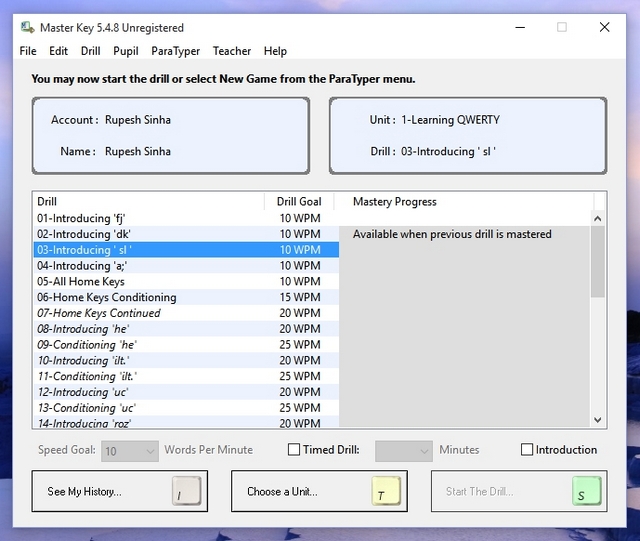Tick the Introduction checkbox
Image resolution: width=640 pixels, height=541 pixels.
click(x=527, y=450)
